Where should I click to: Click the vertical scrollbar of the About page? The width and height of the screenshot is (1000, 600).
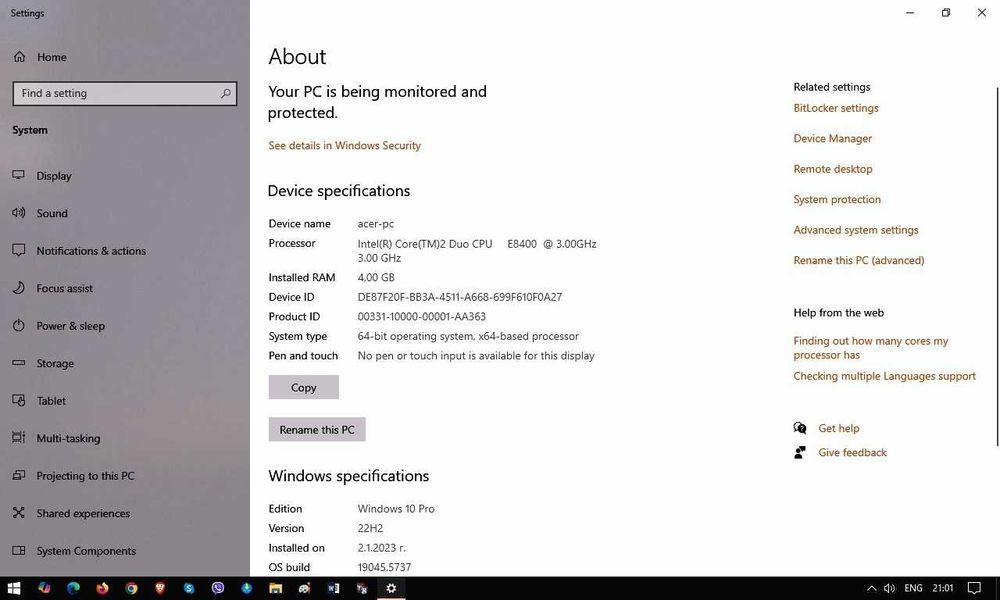pos(997,267)
